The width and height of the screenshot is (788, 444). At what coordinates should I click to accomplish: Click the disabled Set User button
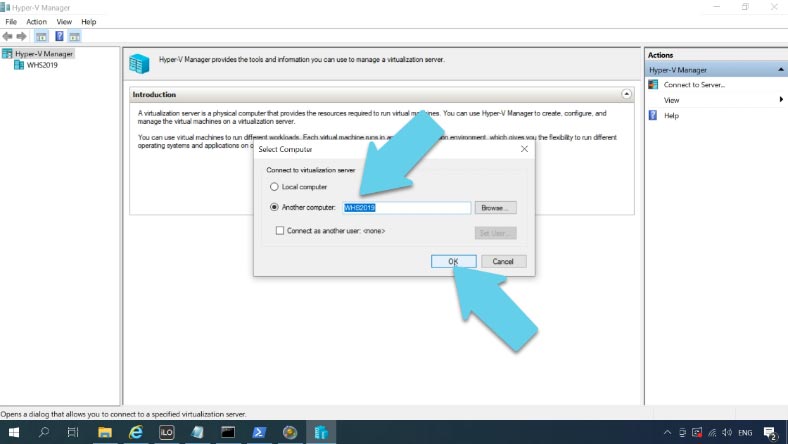point(495,233)
